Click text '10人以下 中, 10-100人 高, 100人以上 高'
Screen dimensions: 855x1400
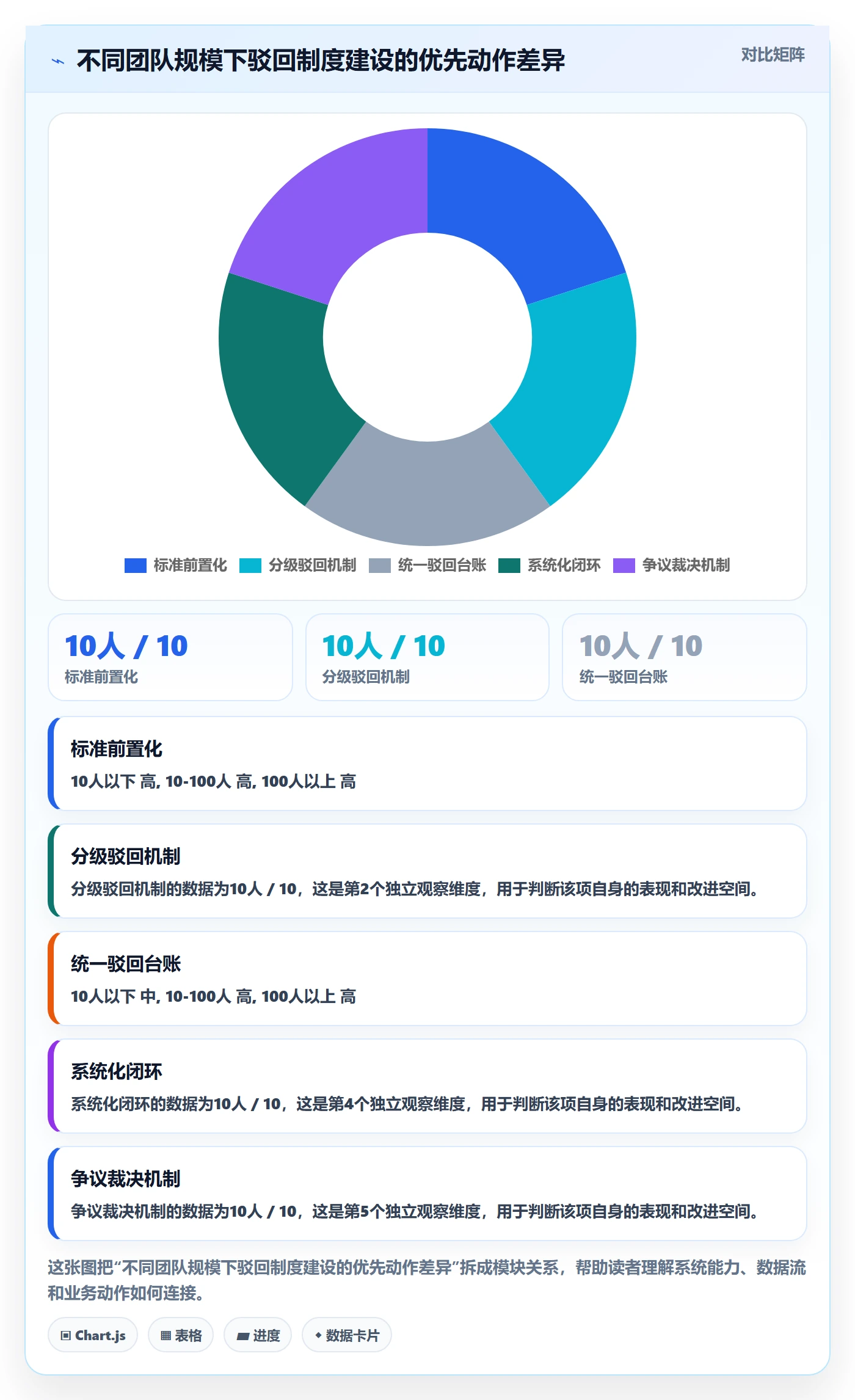pos(213,996)
